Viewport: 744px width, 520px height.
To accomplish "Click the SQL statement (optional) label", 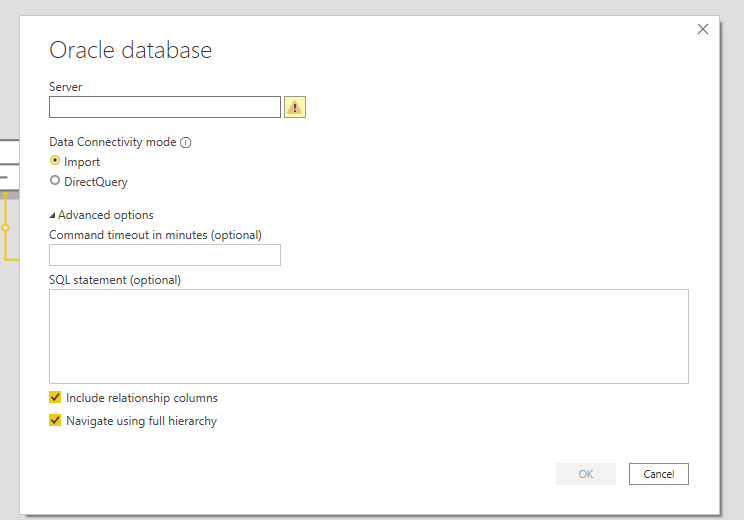I will coord(115,280).
